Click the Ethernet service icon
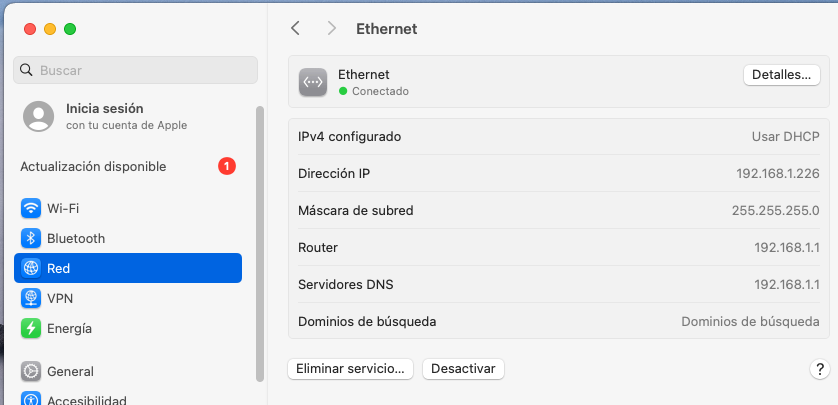 [x=313, y=82]
